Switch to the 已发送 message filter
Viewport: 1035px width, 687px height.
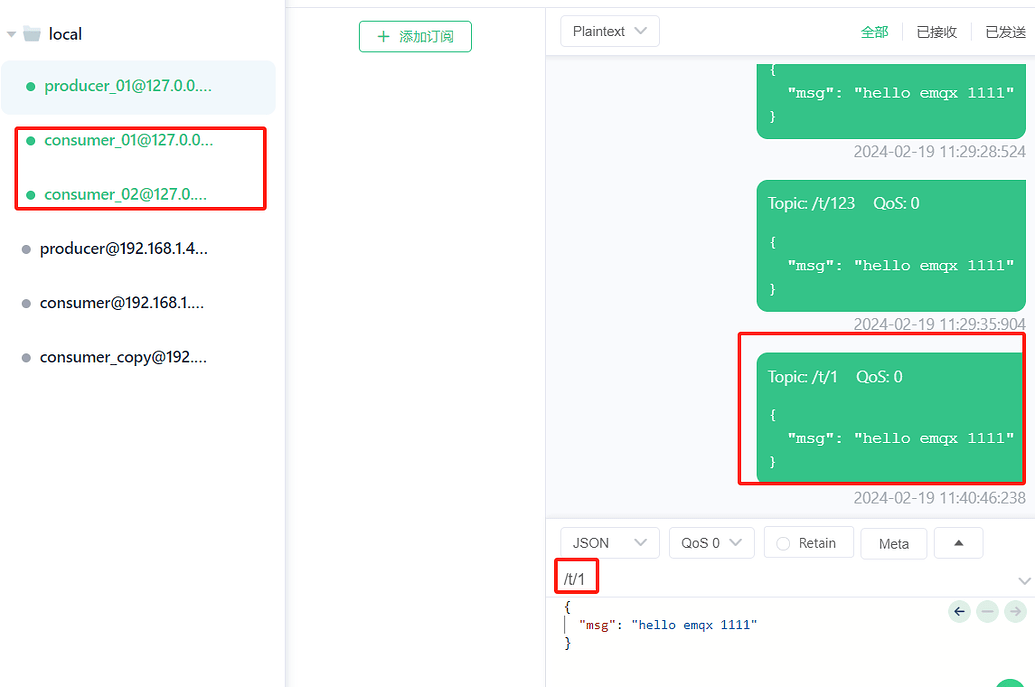1005,32
